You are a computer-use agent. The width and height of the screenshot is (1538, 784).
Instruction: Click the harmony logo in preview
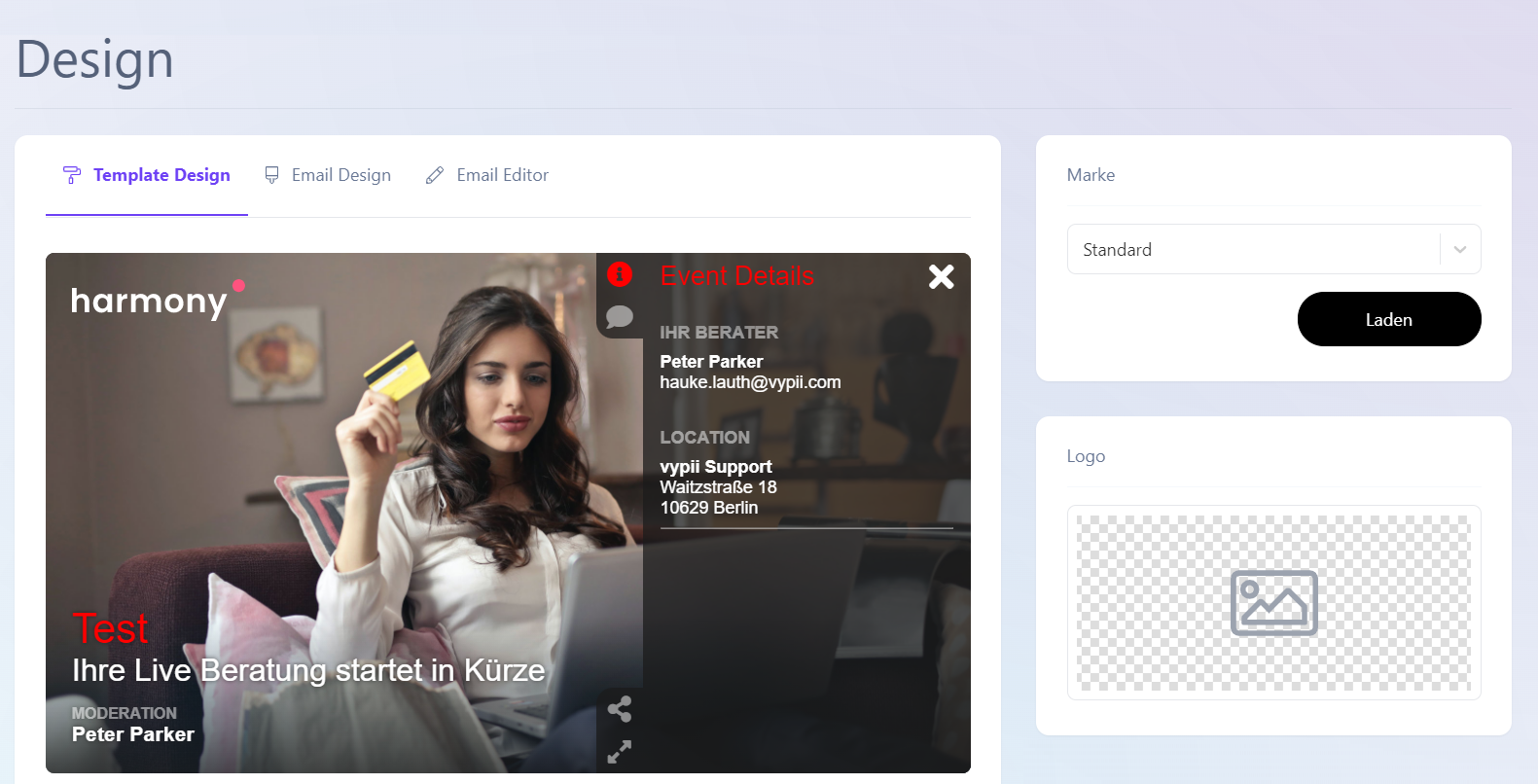click(158, 301)
